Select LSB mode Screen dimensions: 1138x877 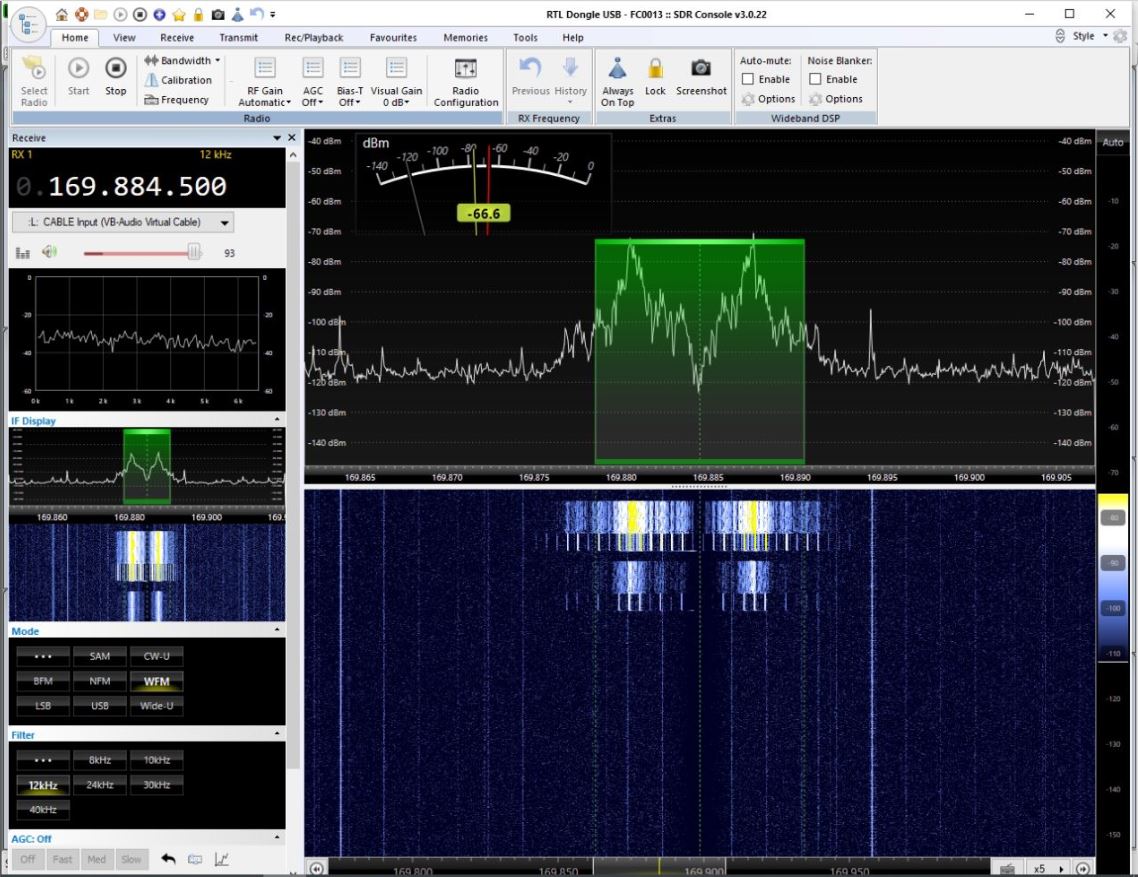click(x=43, y=706)
